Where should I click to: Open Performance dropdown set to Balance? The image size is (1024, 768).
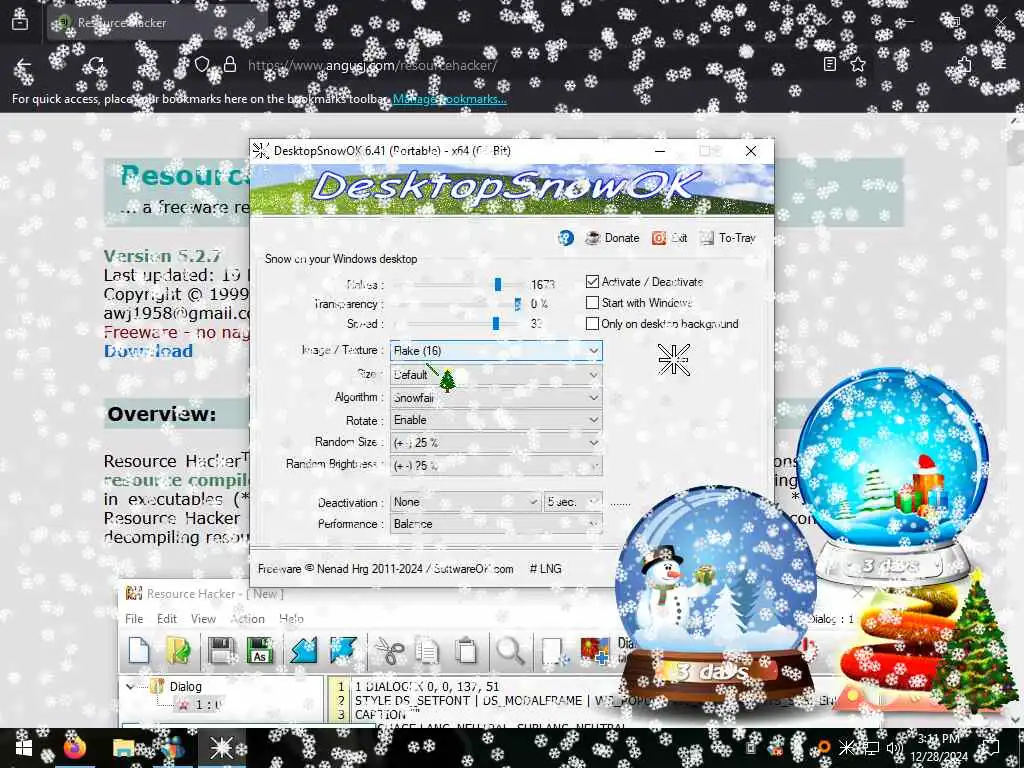click(x=496, y=524)
